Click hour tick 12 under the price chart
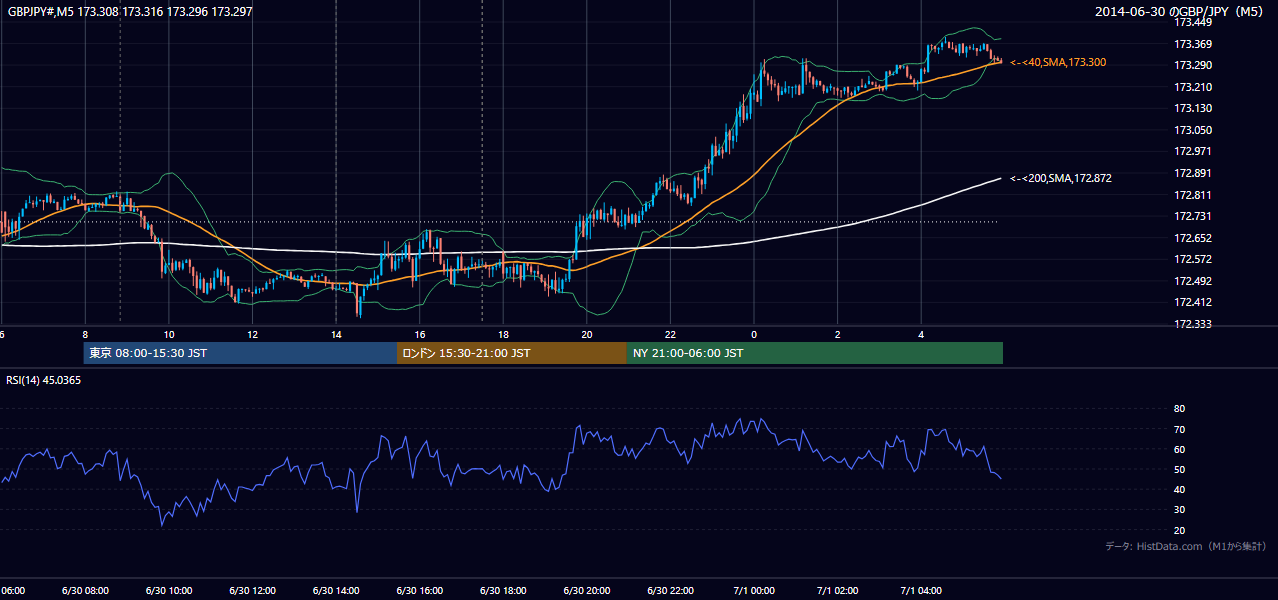Screen dimensions: 1278x600 coord(252,334)
